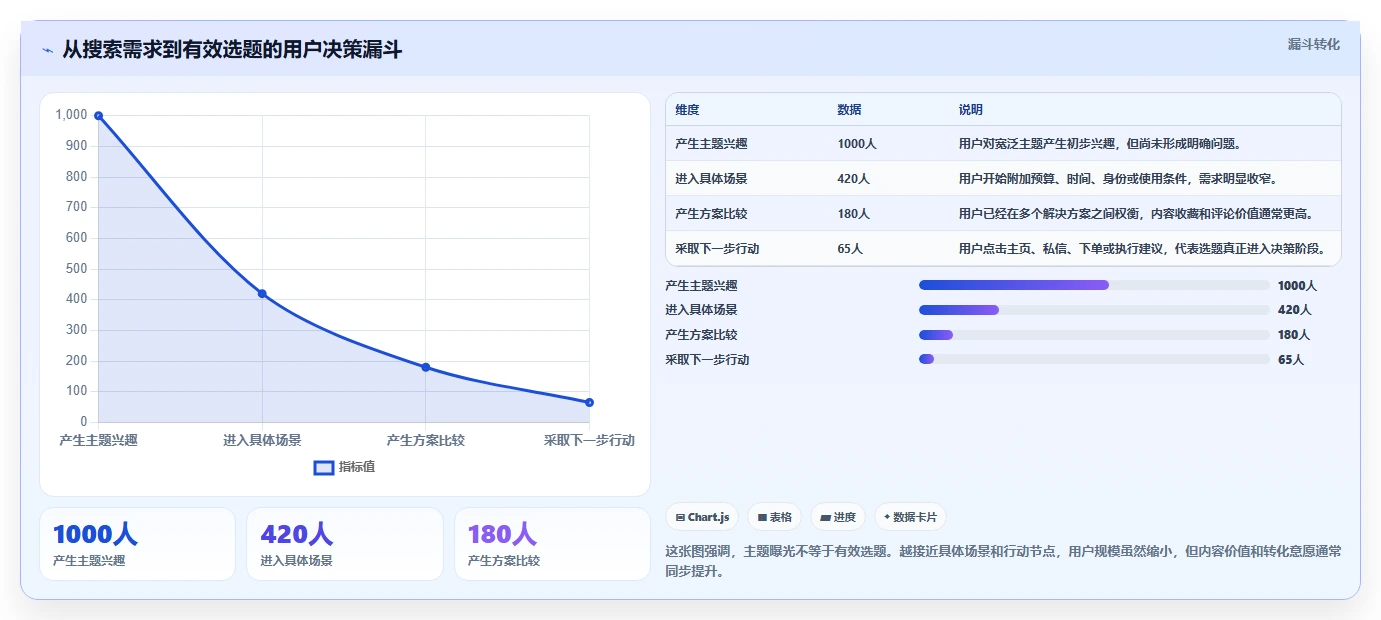The image size is (1381, 620).
Task: Click the description starting 用户已经在多个解决方案
Action: point(1136,214)
